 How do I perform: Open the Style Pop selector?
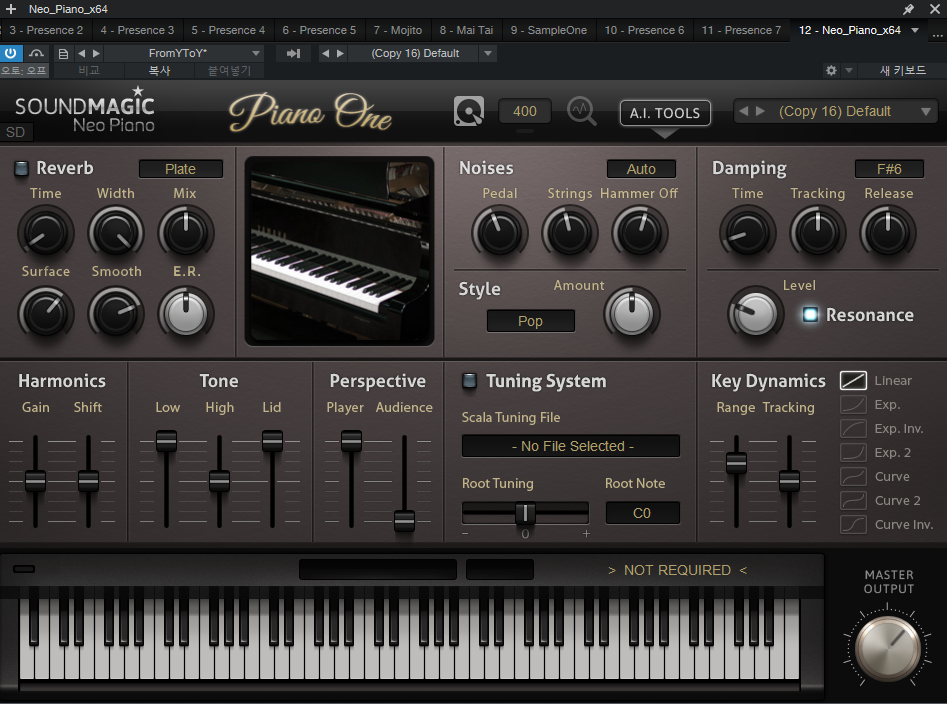tap(530, 321)
